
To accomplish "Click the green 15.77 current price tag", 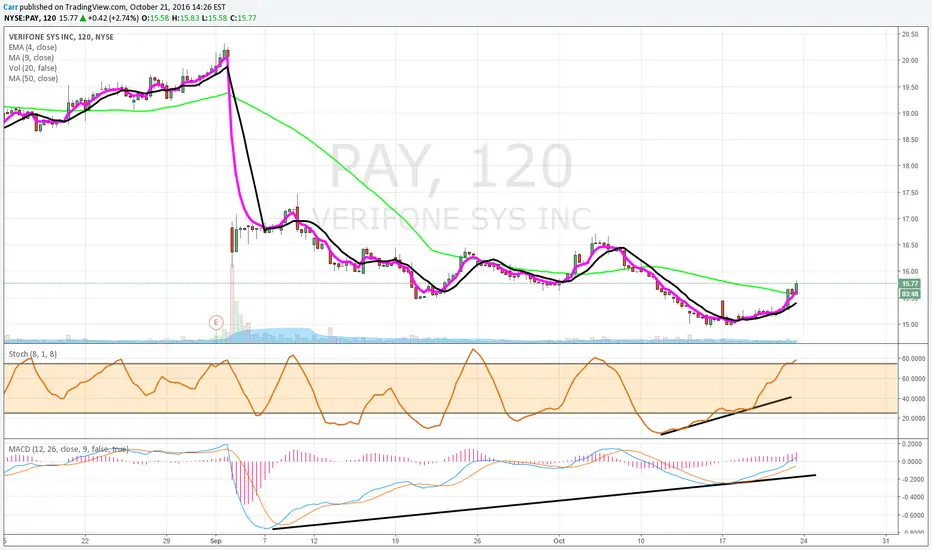I will click(910, 284).
